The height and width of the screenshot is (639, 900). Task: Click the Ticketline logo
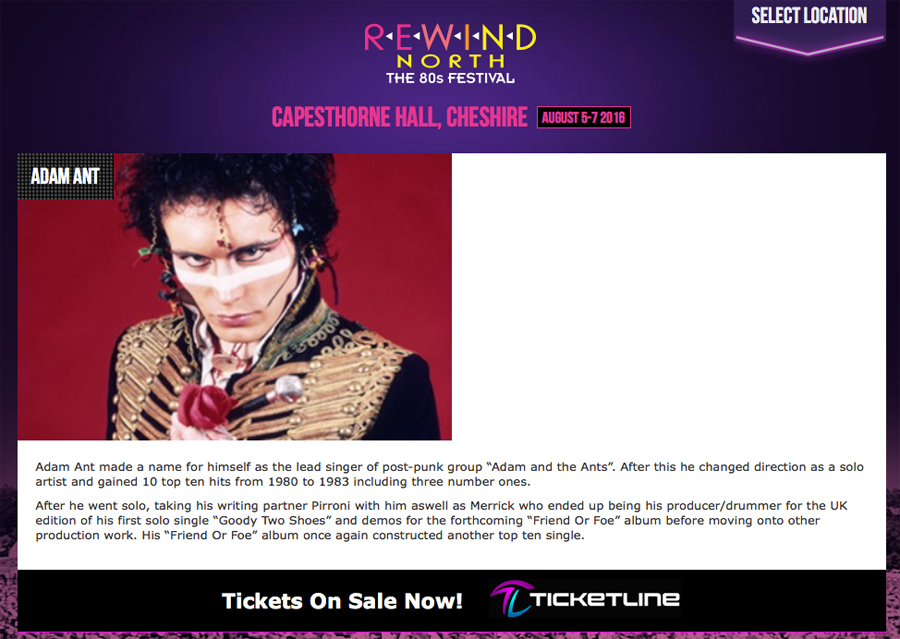[585, 599]
